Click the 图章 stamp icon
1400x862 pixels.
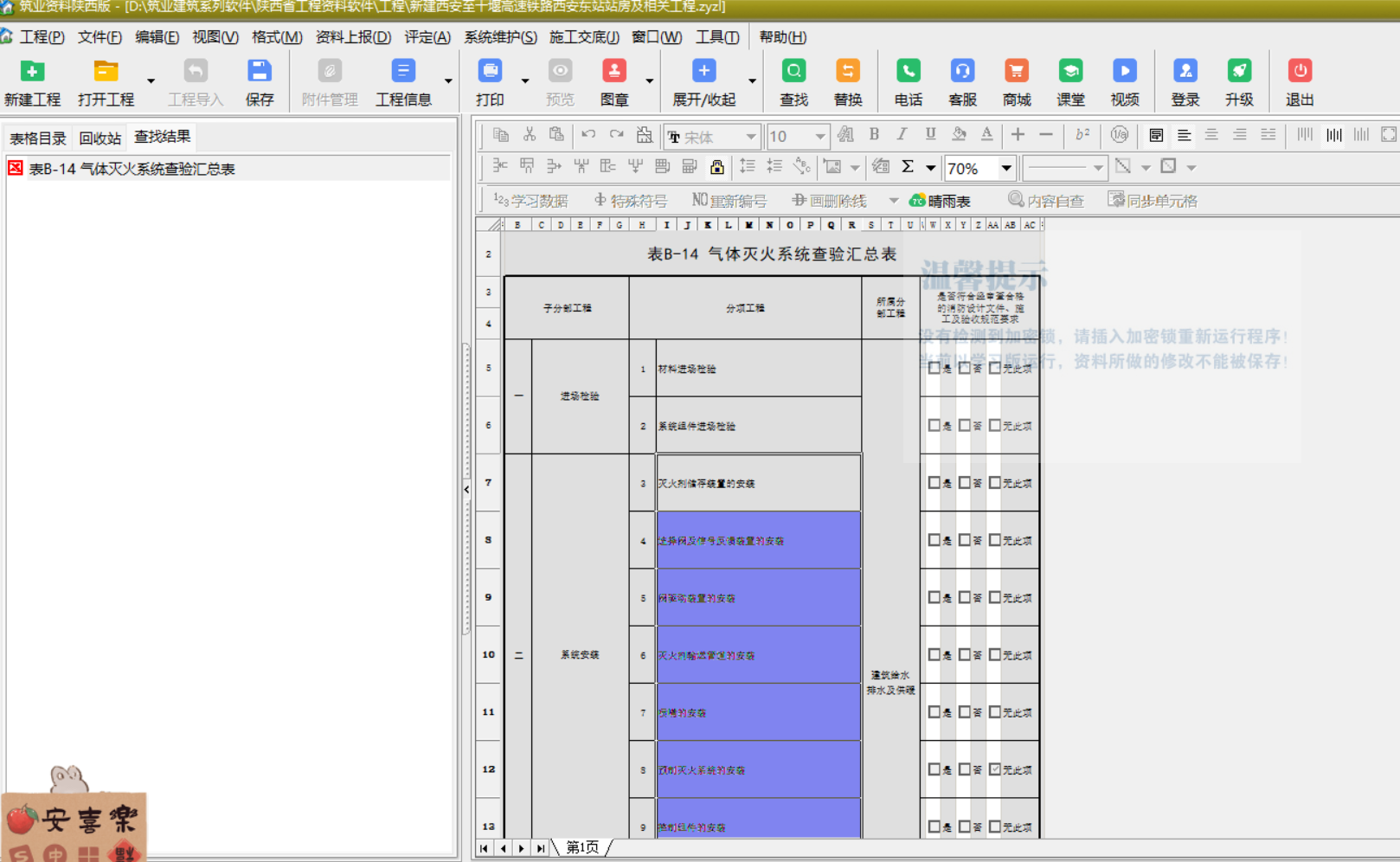(x=613, y=72)
